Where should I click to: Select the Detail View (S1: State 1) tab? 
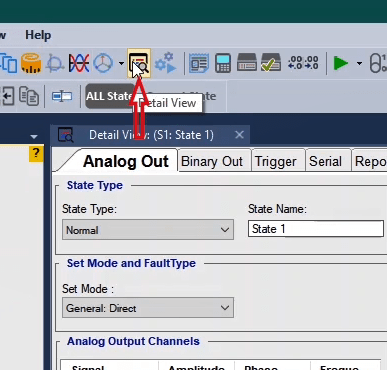(x=151, y=135)
